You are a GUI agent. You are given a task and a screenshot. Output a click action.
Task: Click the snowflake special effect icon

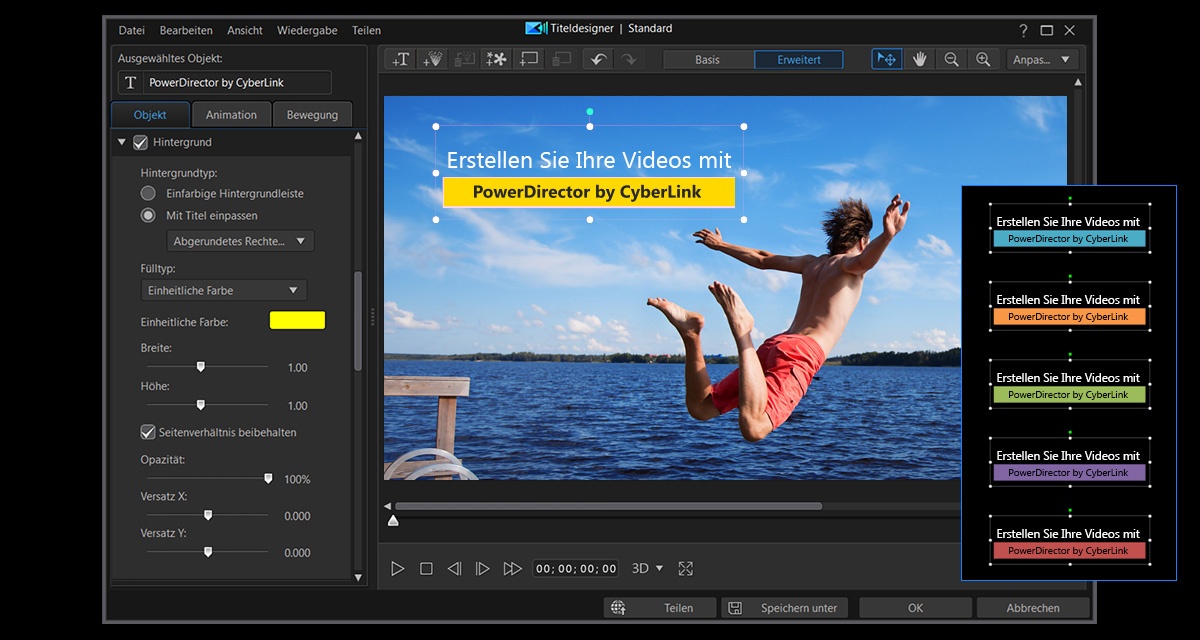click(497, 59)
